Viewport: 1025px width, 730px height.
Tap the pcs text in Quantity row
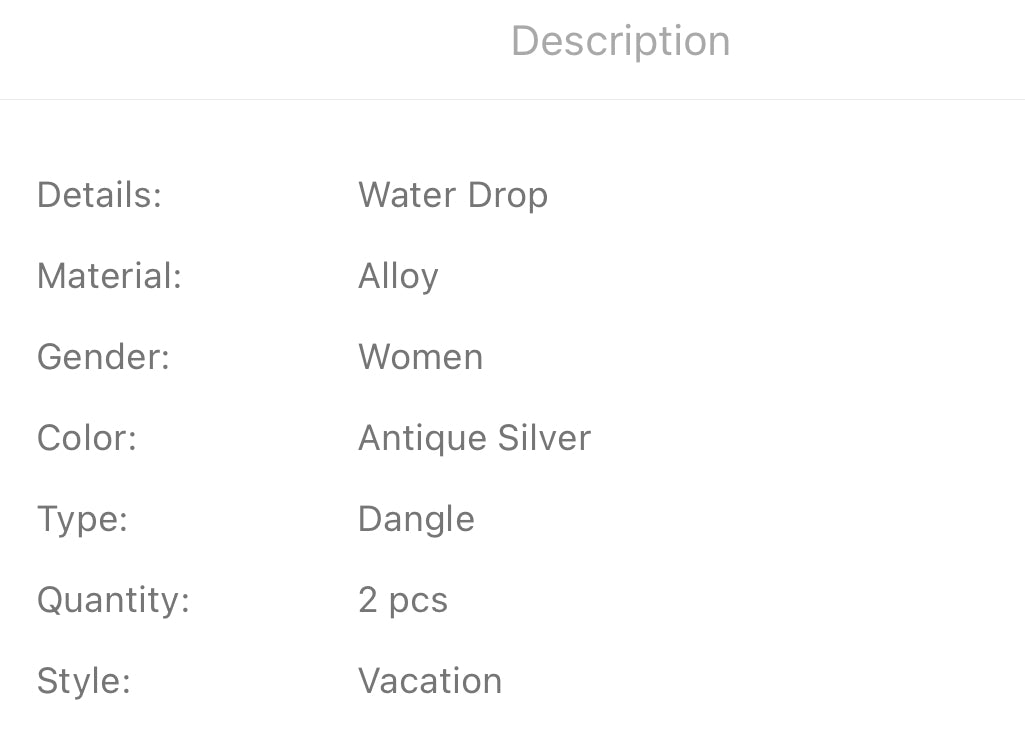coord(418,602)
